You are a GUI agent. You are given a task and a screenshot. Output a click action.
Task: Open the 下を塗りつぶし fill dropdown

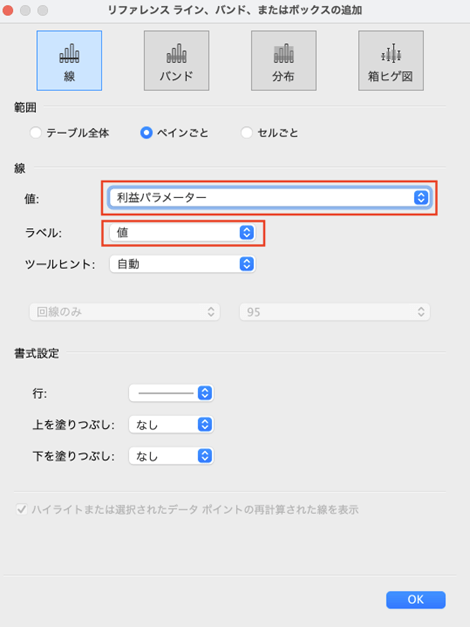point(171,455)
